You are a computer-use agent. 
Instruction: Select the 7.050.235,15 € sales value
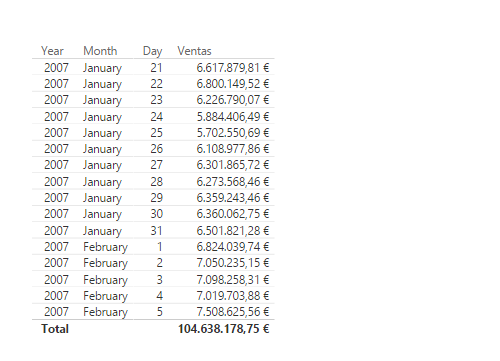233,263
